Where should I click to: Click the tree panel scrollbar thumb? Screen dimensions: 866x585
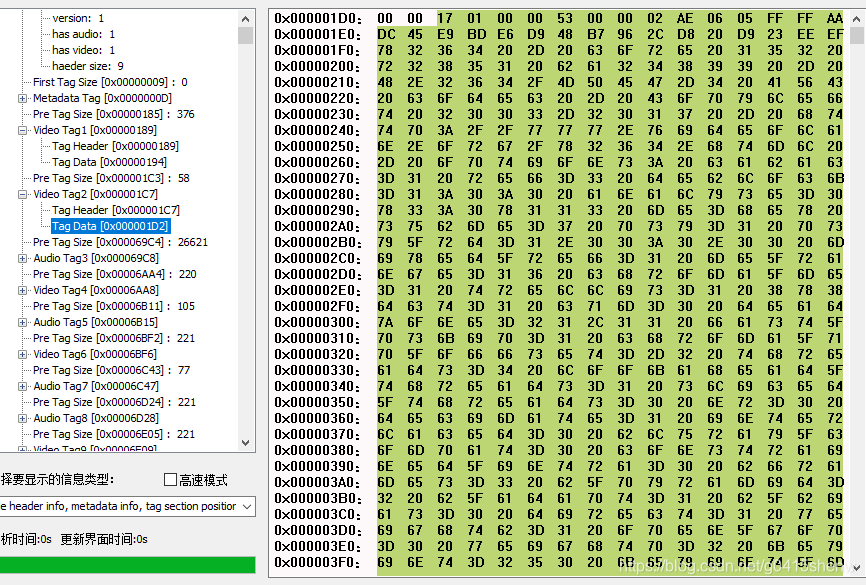[246, 35]
